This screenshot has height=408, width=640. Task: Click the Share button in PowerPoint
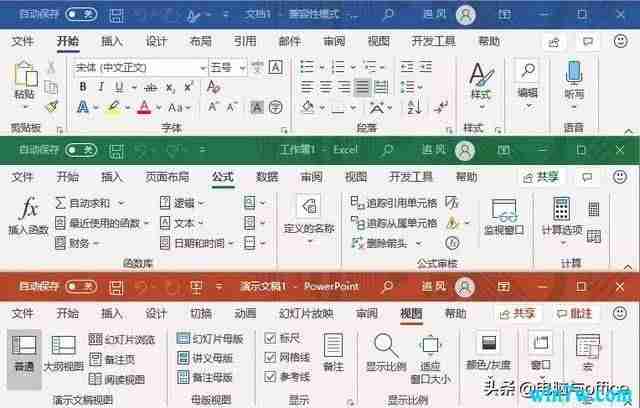(x=518, y=313)
